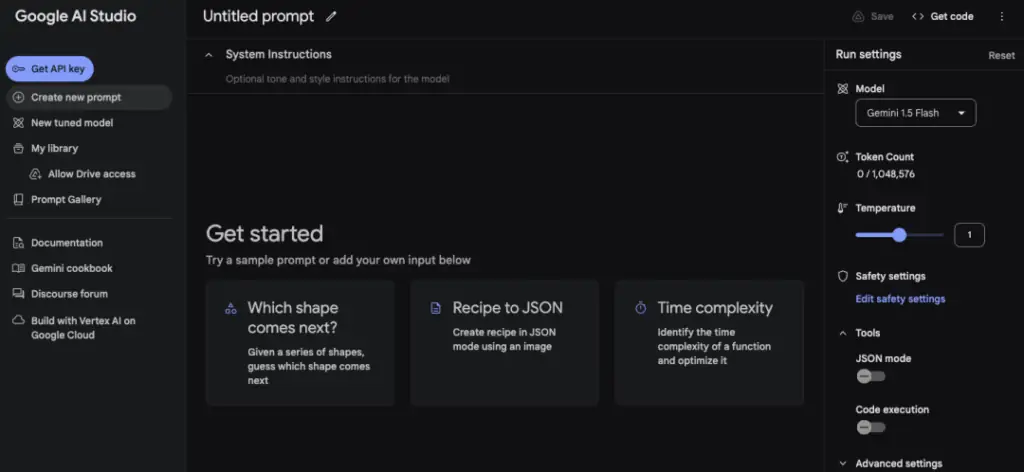1024x472 pixels.
Task: Select the Recipe to JSON sample card
Action: (504, 342)
